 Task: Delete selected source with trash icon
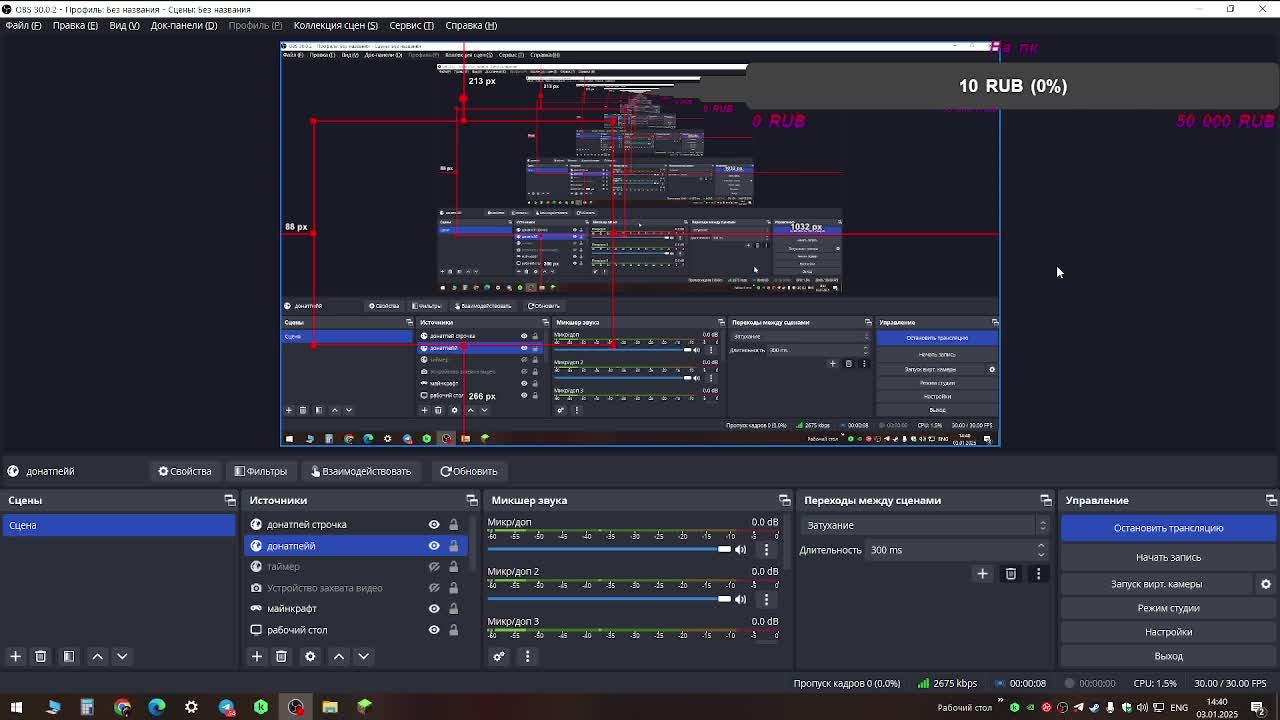click(x=281, y=656)
